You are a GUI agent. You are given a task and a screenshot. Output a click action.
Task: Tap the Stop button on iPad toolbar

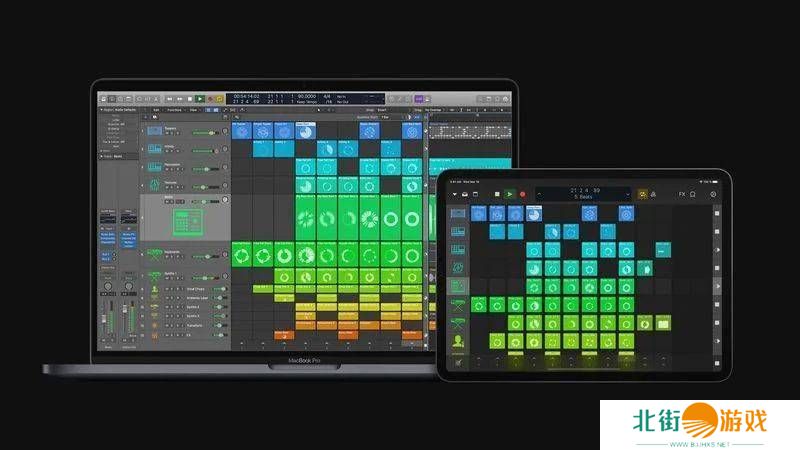pos(496,193)
